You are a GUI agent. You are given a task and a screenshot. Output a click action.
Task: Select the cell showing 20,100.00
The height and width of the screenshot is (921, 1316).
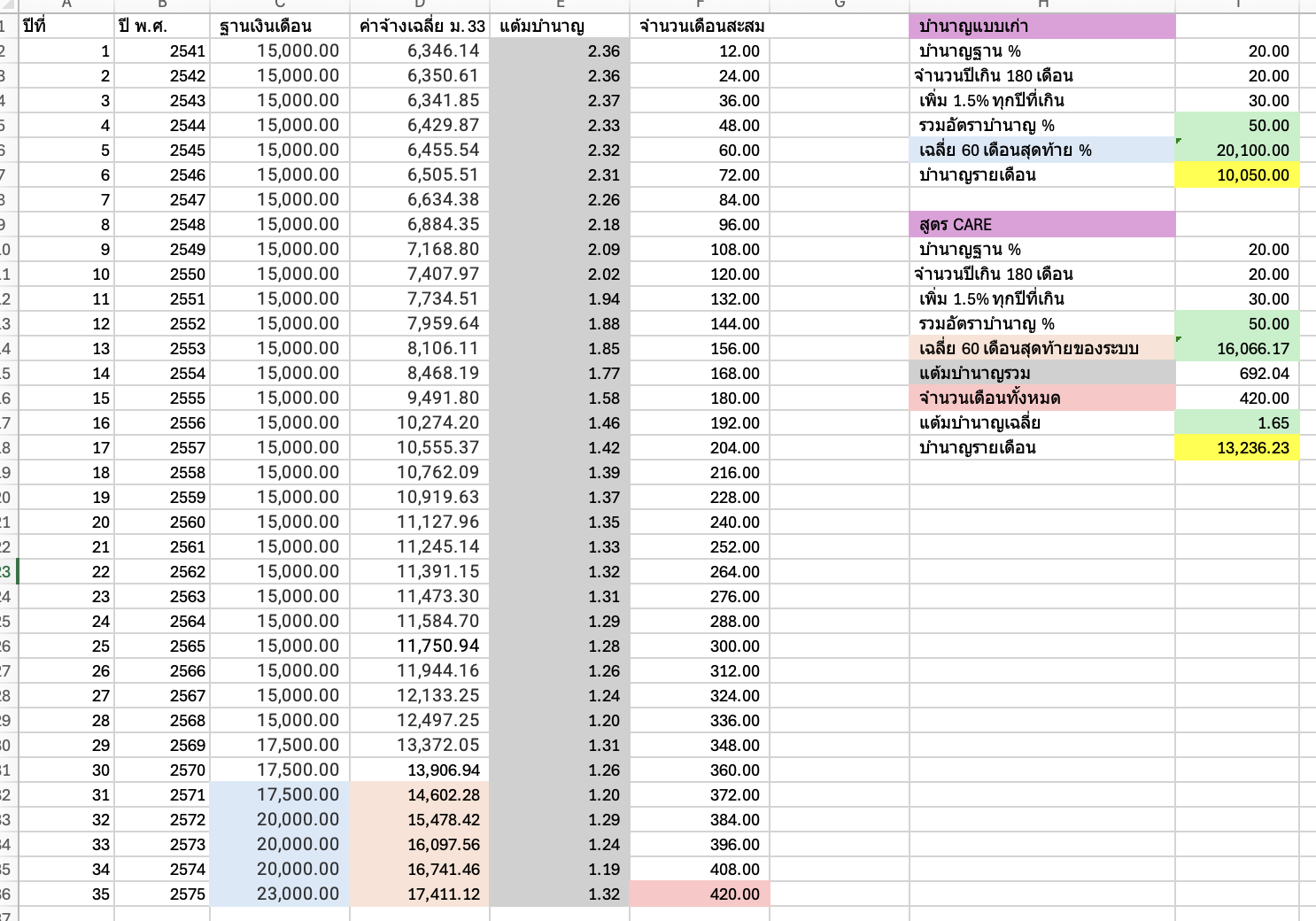pyautogui.click(x=1237, y=150)
